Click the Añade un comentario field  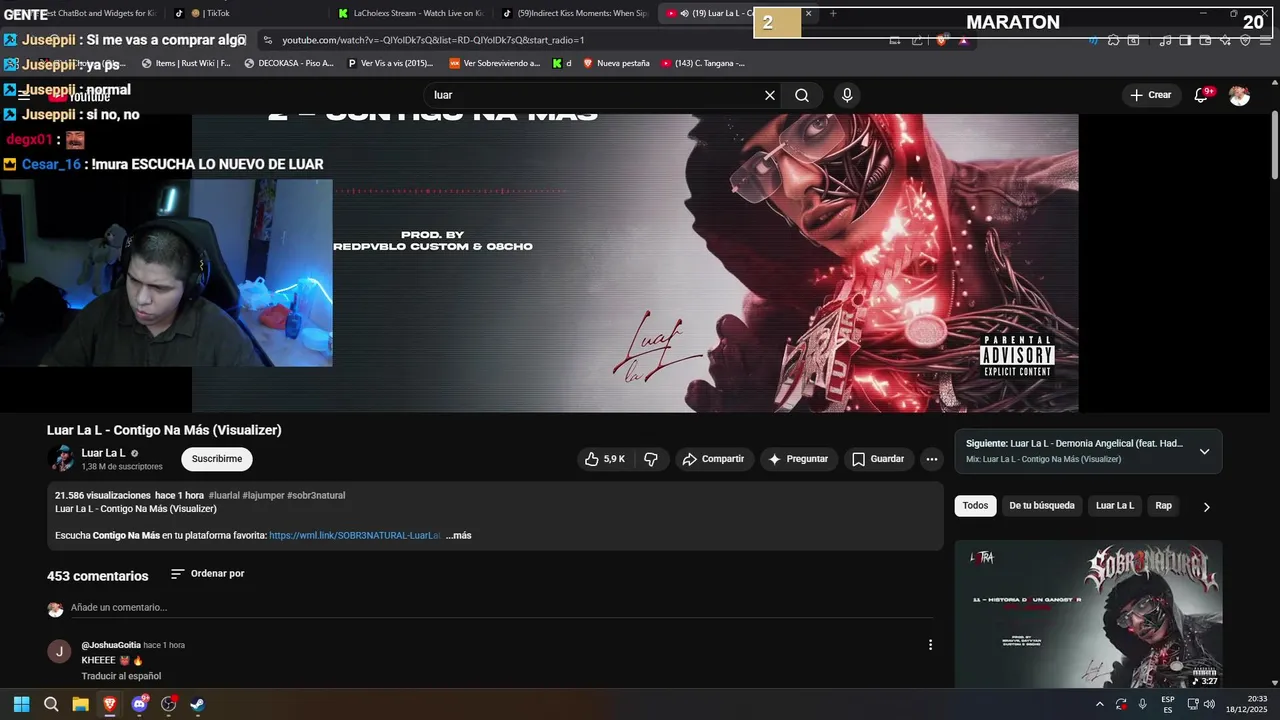500,608
